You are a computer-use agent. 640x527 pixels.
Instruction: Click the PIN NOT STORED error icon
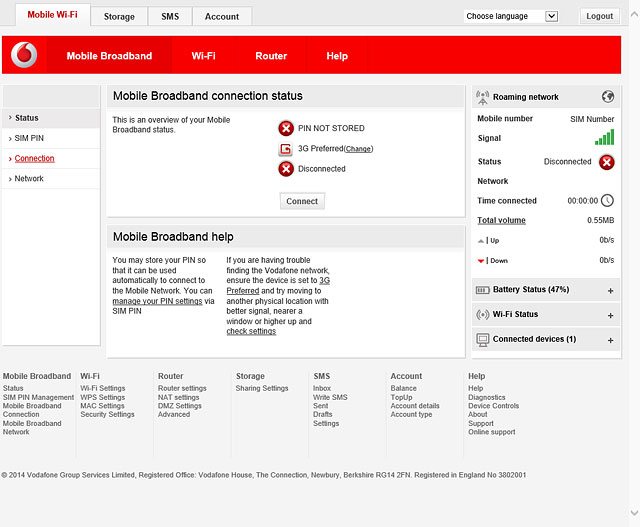click(x=286, y=128)
